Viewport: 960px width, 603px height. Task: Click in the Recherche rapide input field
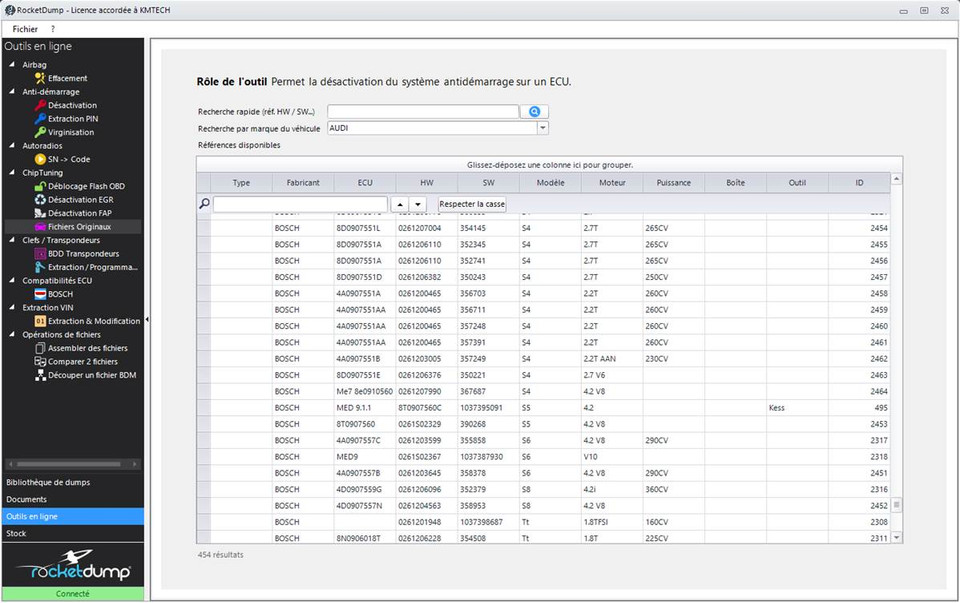(422, 112)
